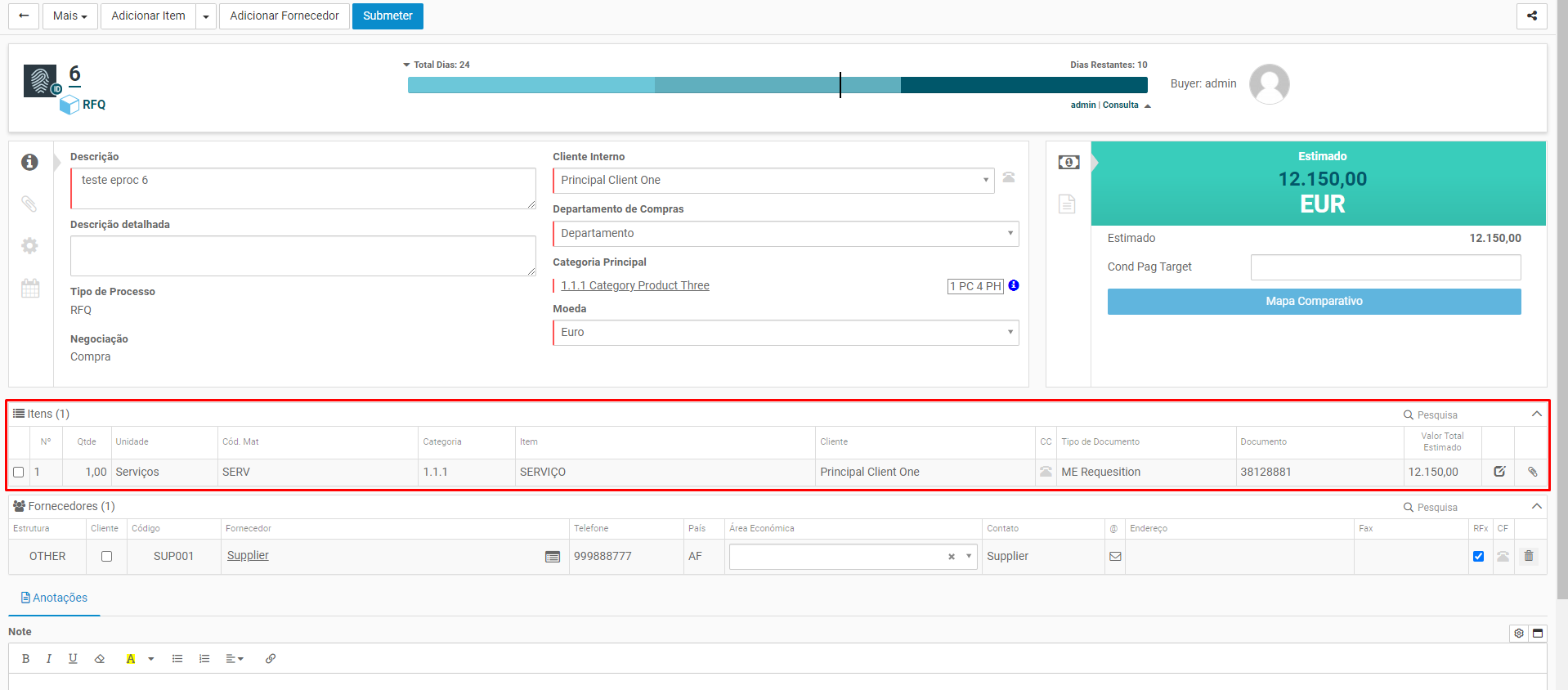This screenshot has height=690, width=1568.
Task: Insert a link in the note editor
Action: coord(271,658)
